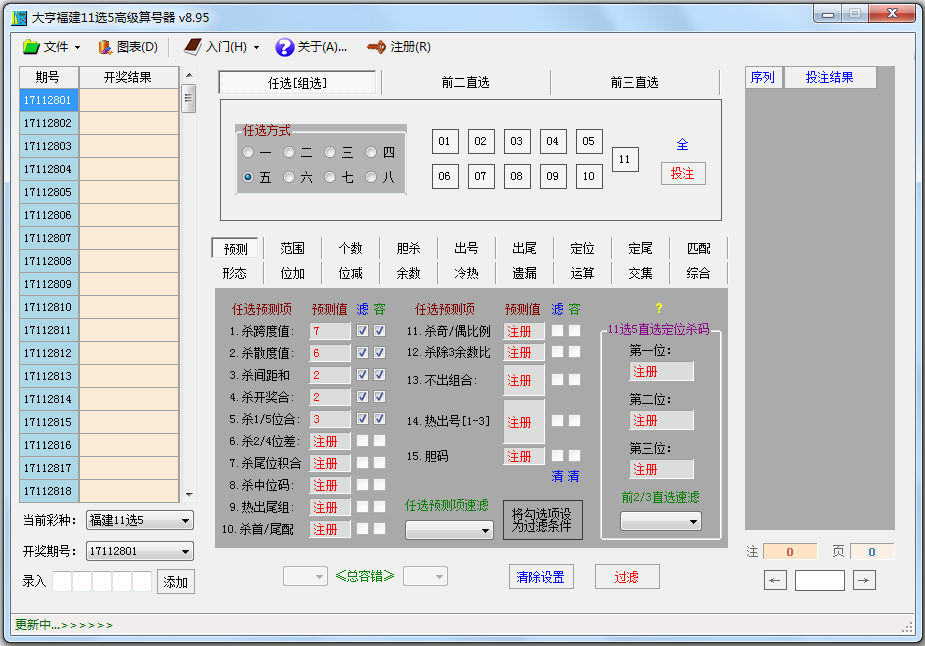Viewport: 925px width, 646px height.
Task: Click 1.杀跨度值 prediction value field
Action: click(330, 332)
